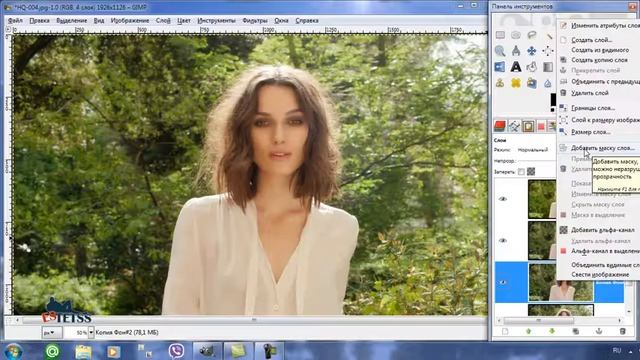Duplicate layer using bottom panel icon
Screen dimensions: 640x360
[576, 331]
